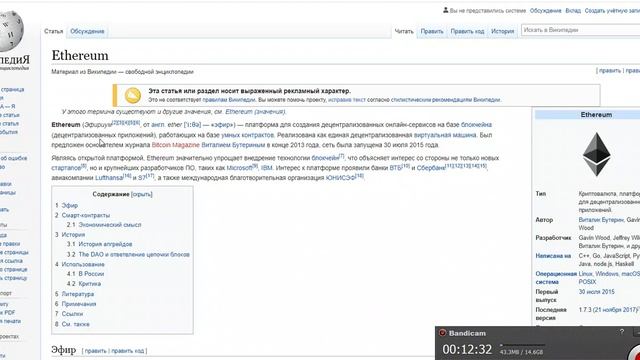Click править next to Эфир heading

[x=96, y=351]
